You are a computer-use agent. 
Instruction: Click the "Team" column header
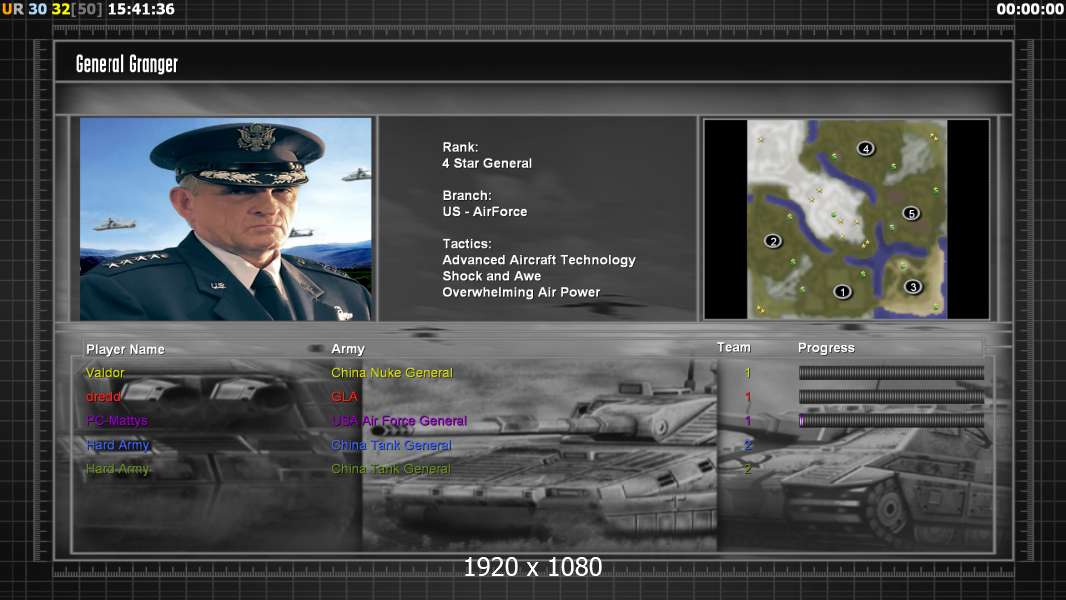pos(734,347)
